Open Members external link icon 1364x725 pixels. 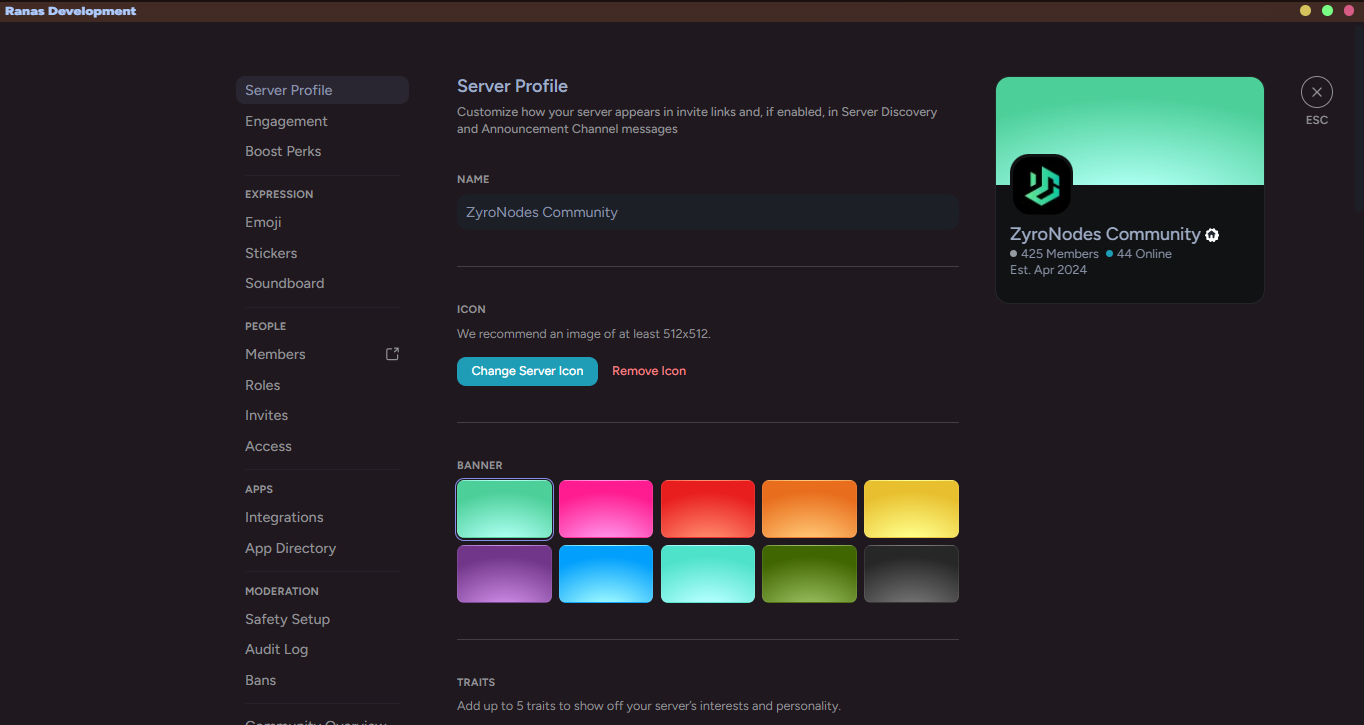[392, 353]
